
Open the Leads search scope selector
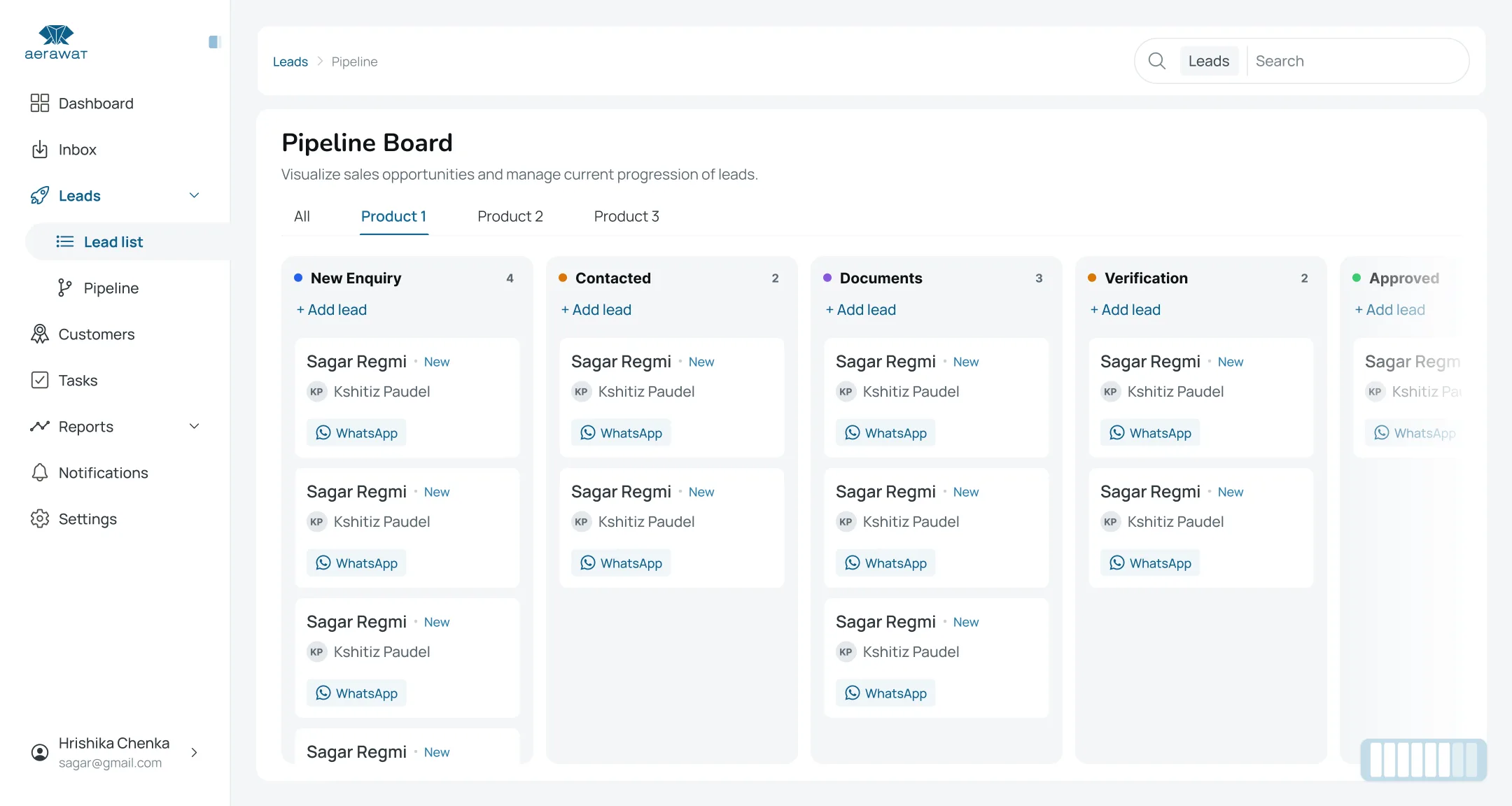[1209, 61]
